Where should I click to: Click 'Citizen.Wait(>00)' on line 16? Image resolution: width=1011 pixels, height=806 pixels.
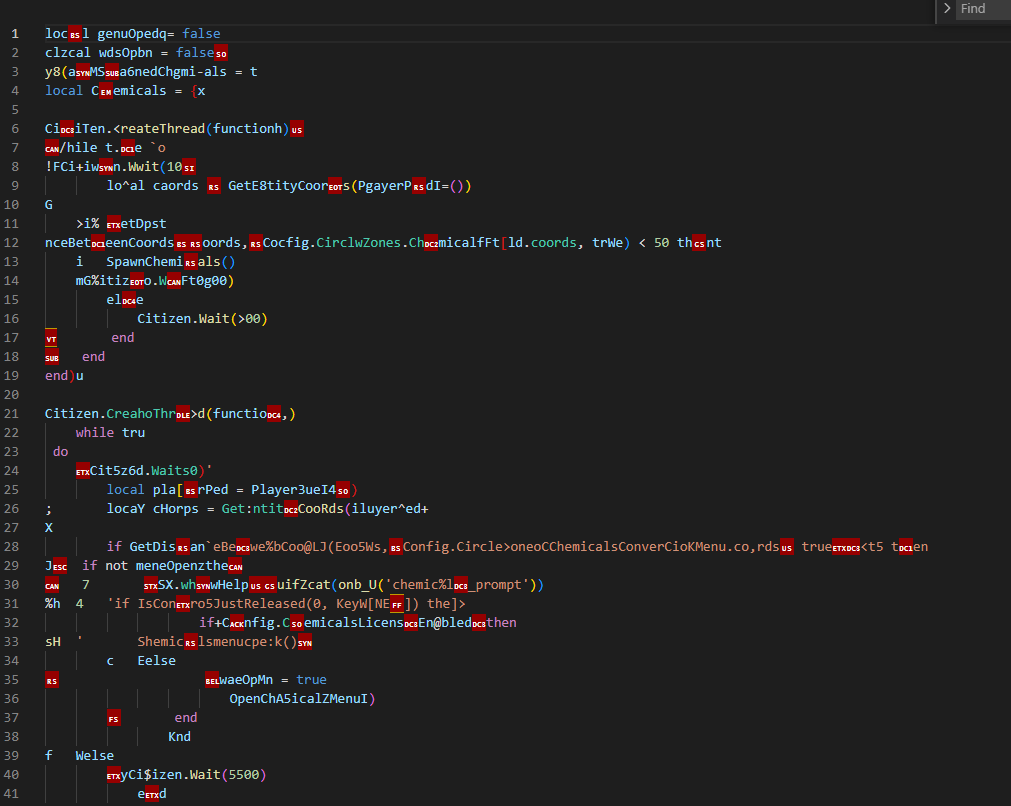[x=202, y=319]
